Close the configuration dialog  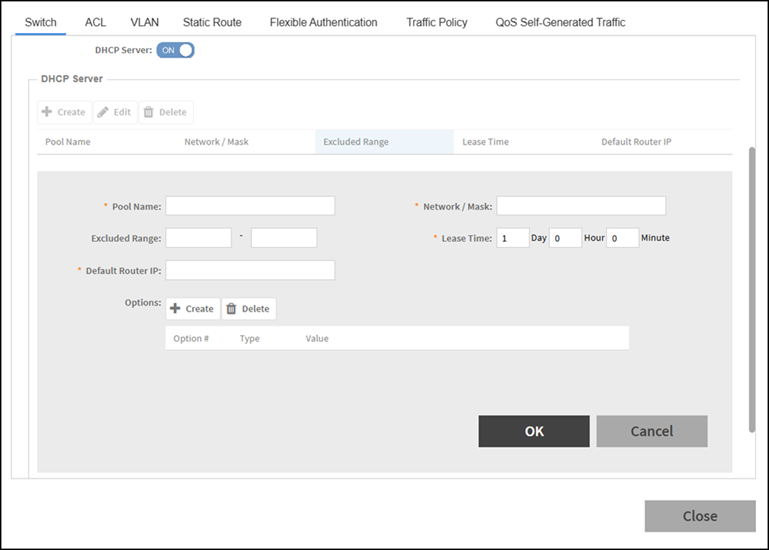click(700, 516)
